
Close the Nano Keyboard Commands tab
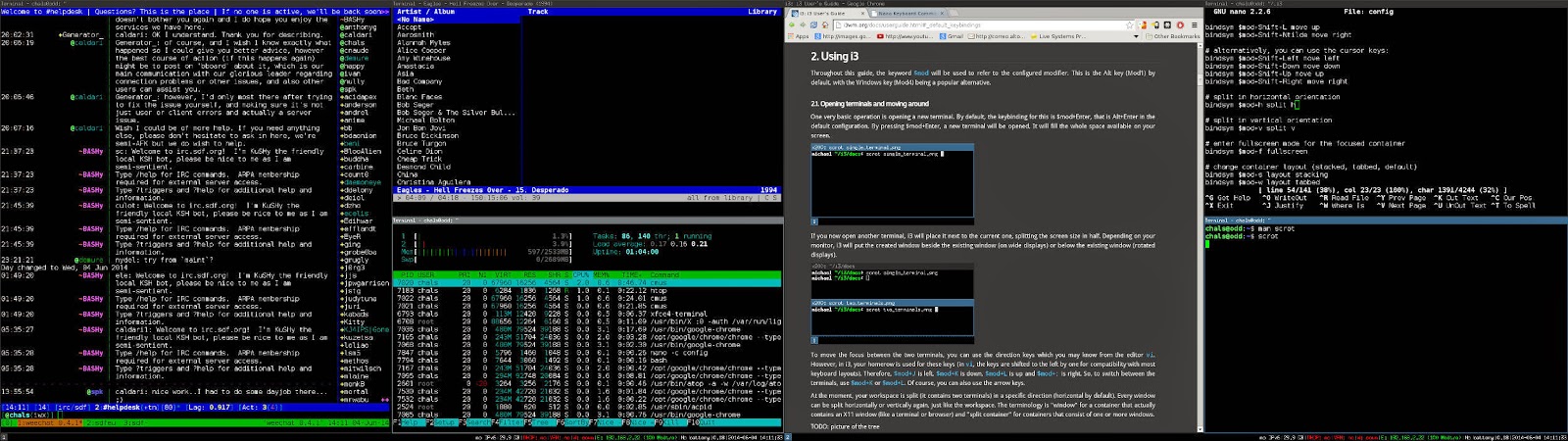point(942,13)
